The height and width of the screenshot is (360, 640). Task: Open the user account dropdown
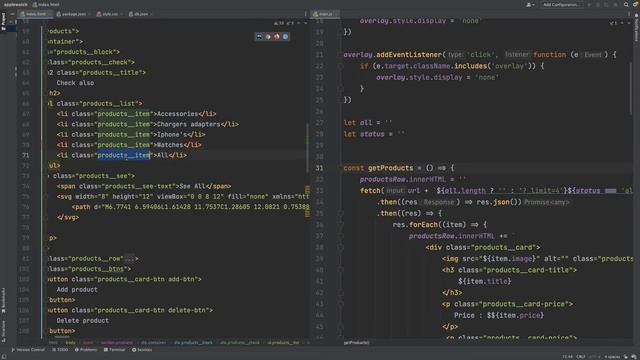pos(530,4)
